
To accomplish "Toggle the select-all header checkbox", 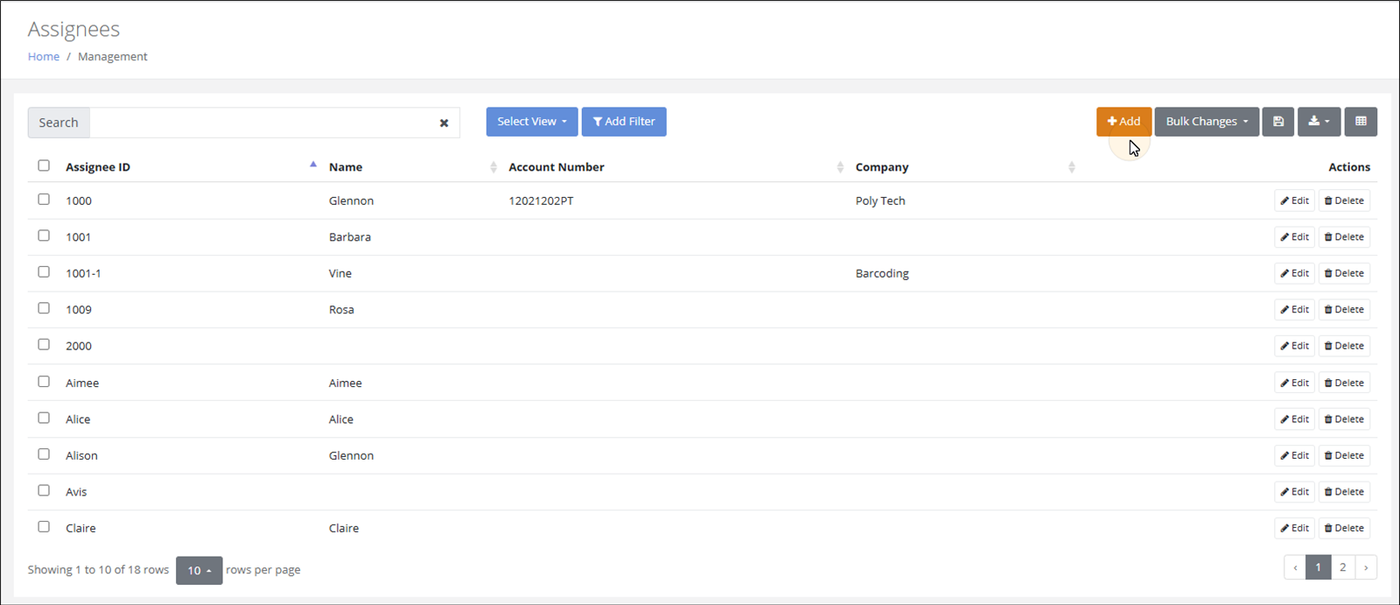I will (x=44, y=166).
